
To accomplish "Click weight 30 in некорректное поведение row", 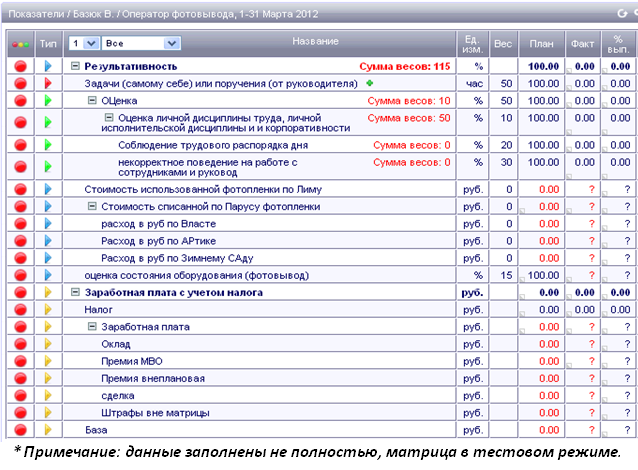I will pyautogui.click(x=506, y=162).
